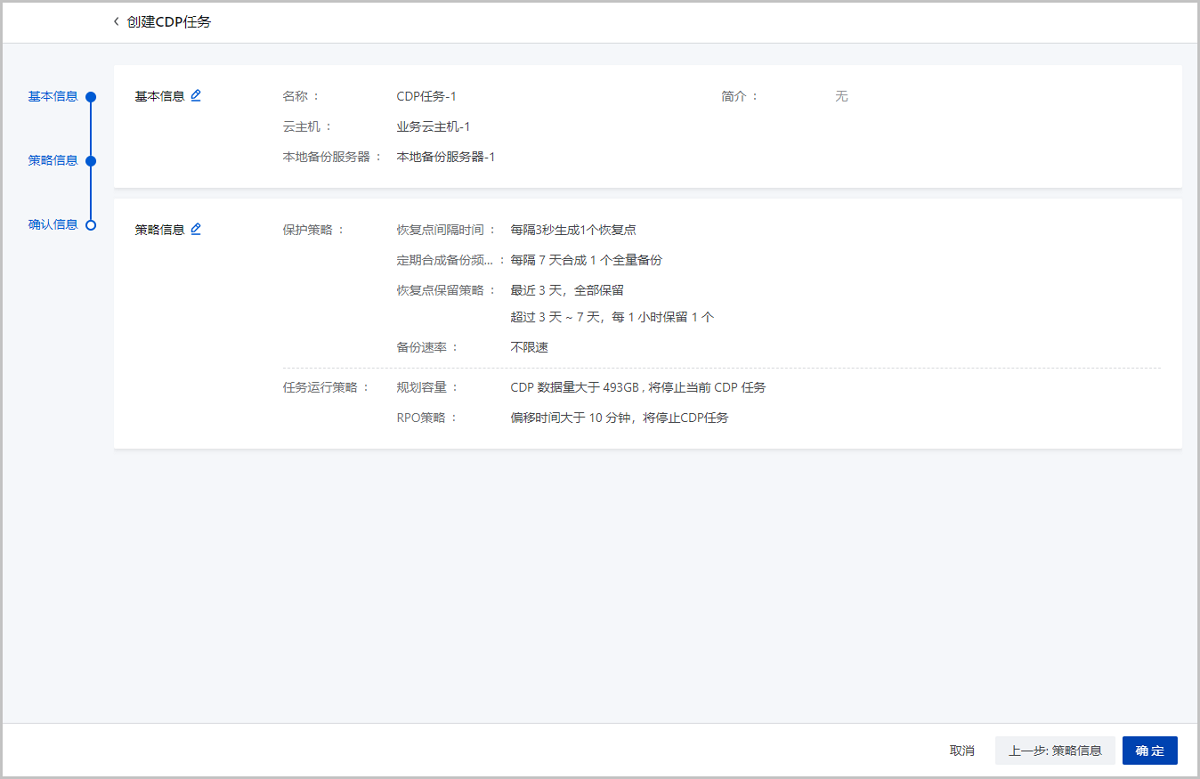Click the filled step dot beside 基本信息
1200x779 pixels.
coord(90,96)
